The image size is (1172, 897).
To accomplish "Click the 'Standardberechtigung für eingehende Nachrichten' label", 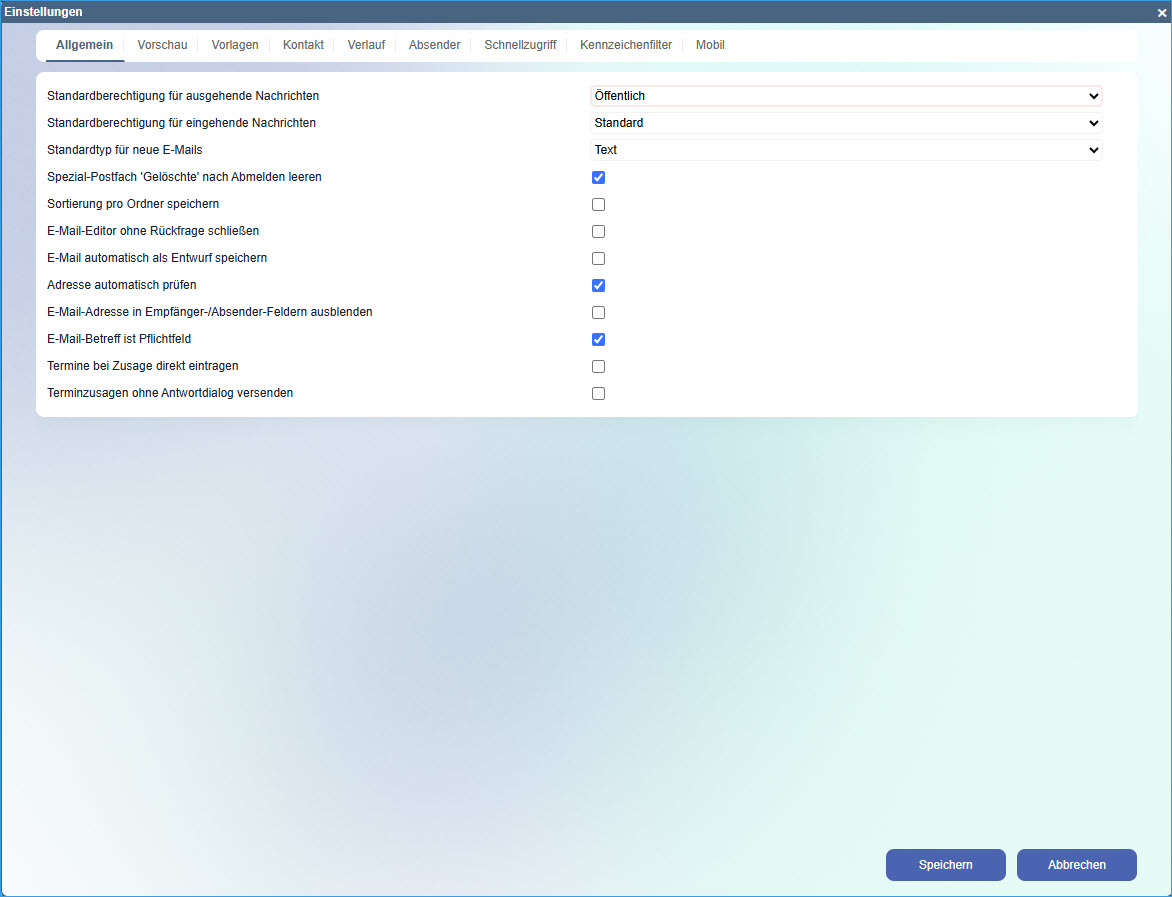I will (x=182, y=123).
